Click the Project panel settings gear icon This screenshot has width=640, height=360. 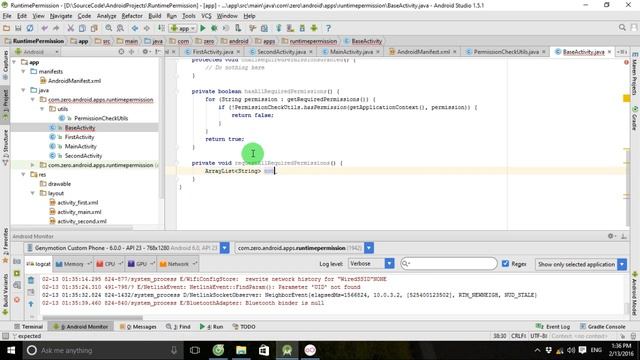(x=145, y=52)
